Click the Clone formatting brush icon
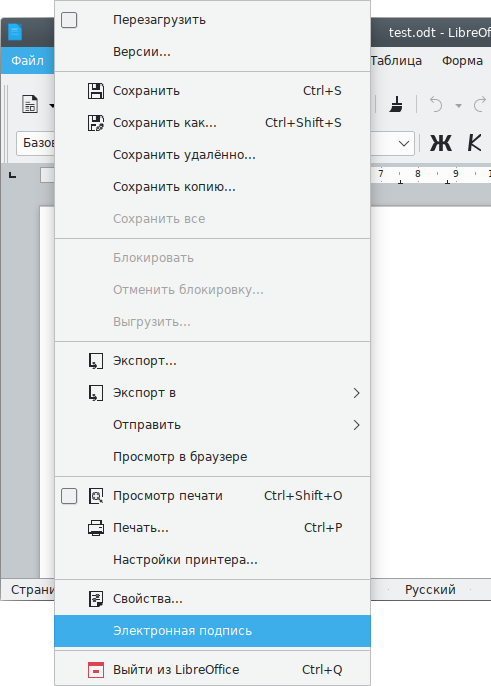 [x=396, y=105]
